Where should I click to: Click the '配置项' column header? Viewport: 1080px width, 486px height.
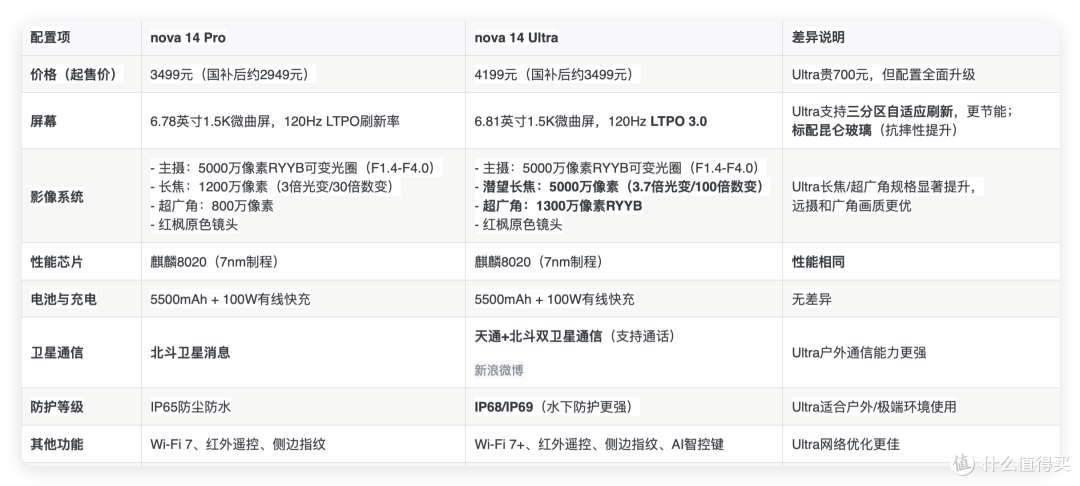click(x=50, y=38)
